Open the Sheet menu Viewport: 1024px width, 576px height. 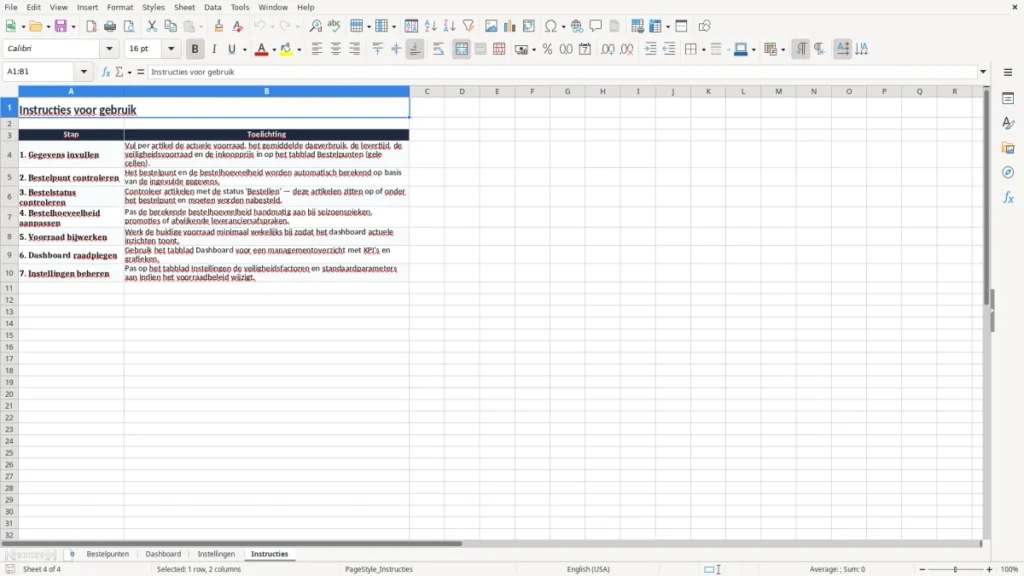pyautogui.click(x=184, y=7)
